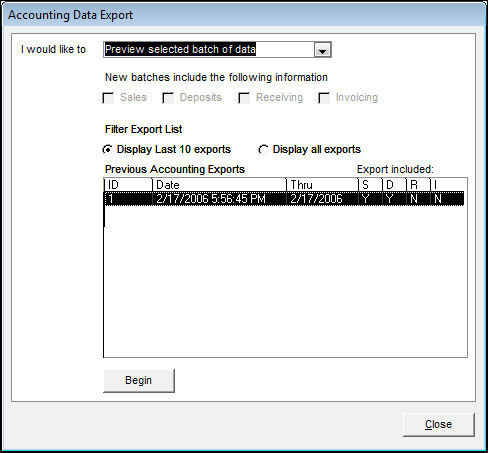This screenshot has height=453, width=488.
Task: Sort by the ID column header
Action: [x=128, y=185]
